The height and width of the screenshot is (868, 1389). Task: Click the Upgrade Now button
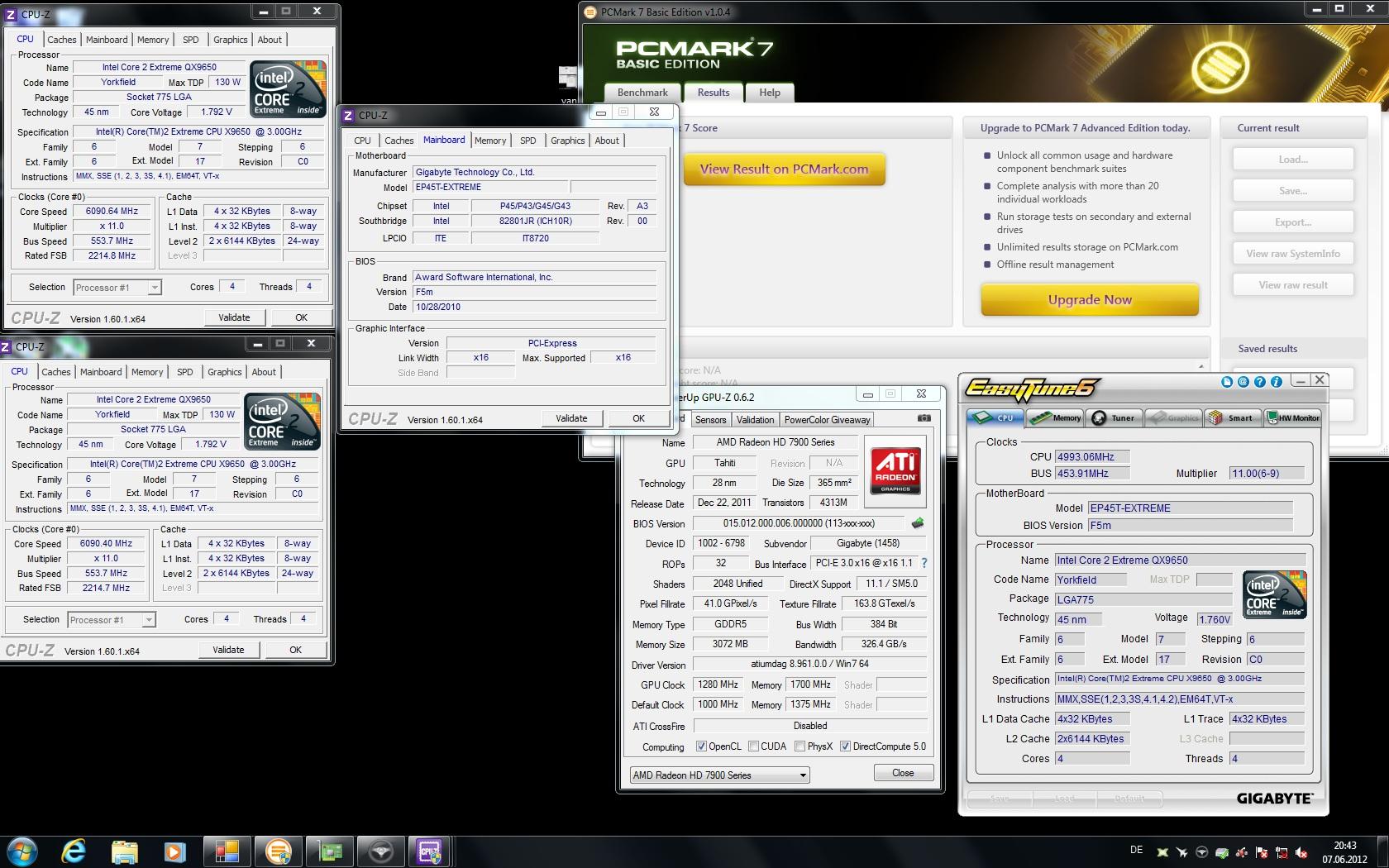click(1090, 300)
